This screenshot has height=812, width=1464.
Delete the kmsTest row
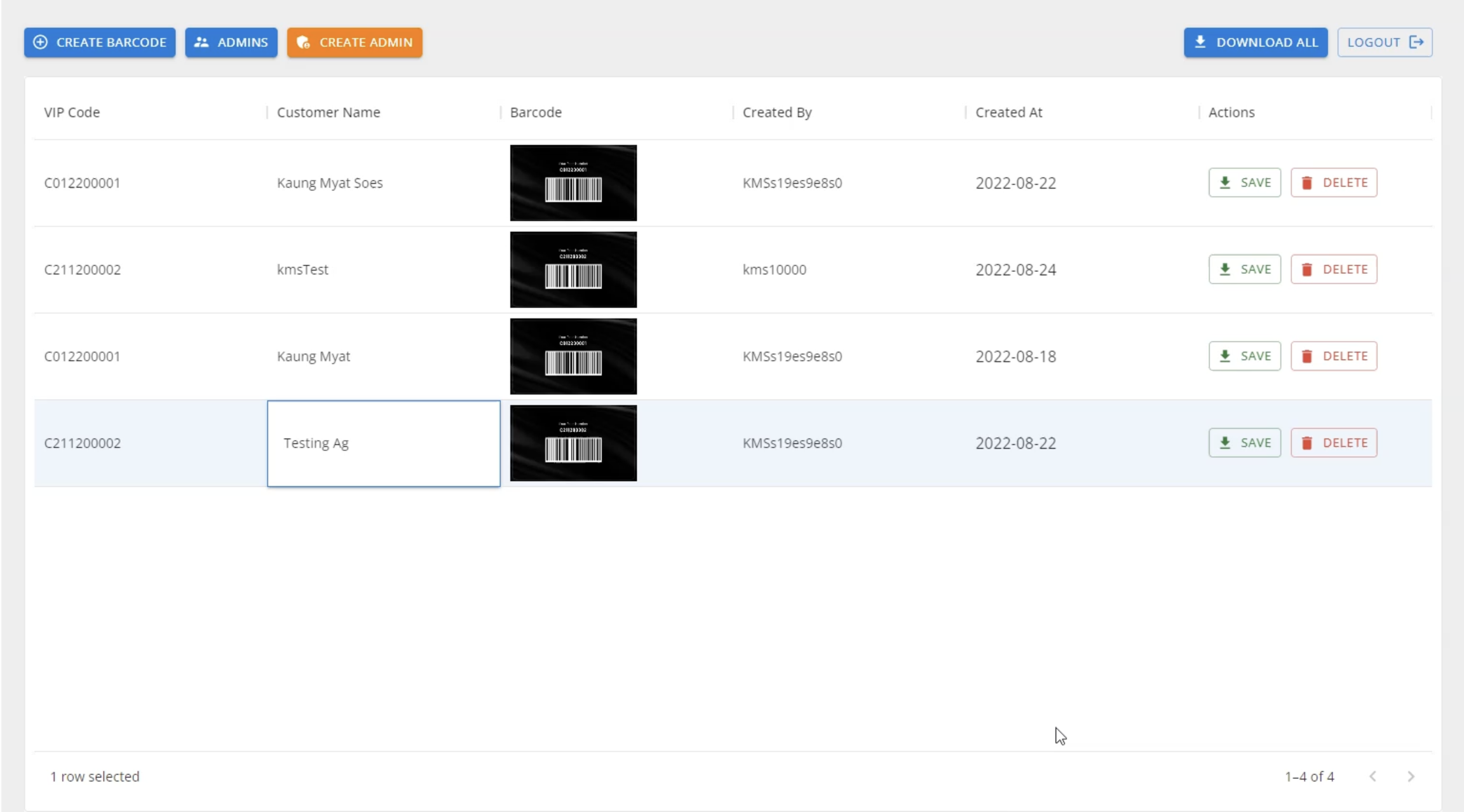(1334, 269)
